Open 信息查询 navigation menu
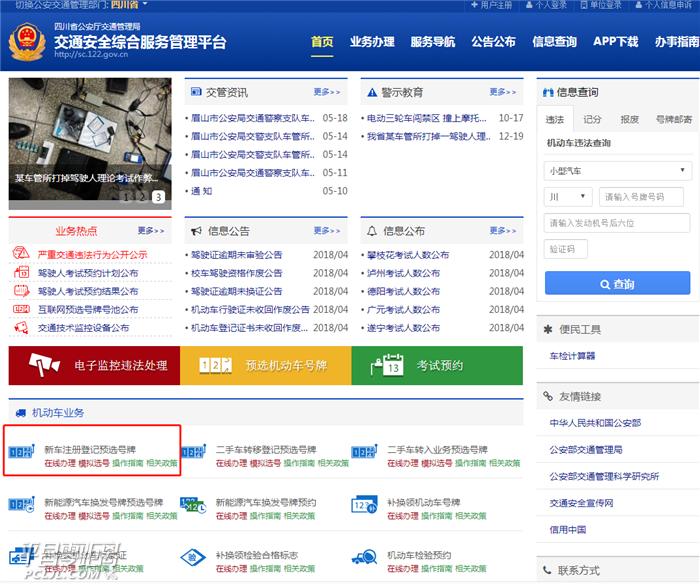700x585 pixels. 554,42
